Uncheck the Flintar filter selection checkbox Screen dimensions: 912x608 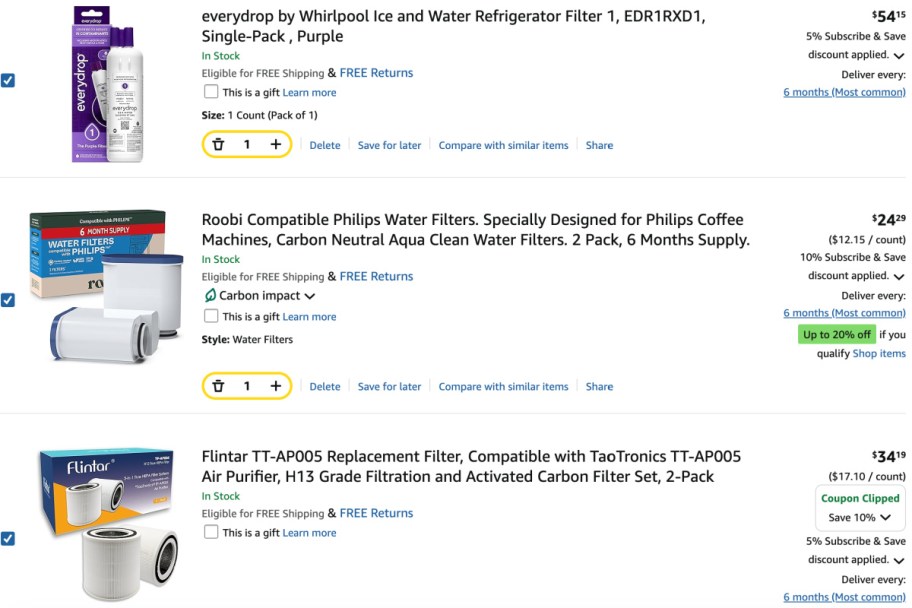click(x=9, y=537)
